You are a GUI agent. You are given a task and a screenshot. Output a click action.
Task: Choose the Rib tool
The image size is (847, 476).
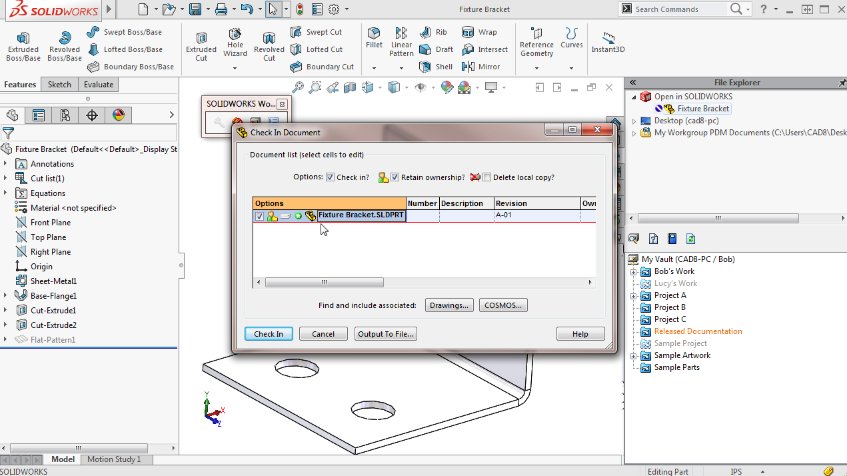coord(433,32)
